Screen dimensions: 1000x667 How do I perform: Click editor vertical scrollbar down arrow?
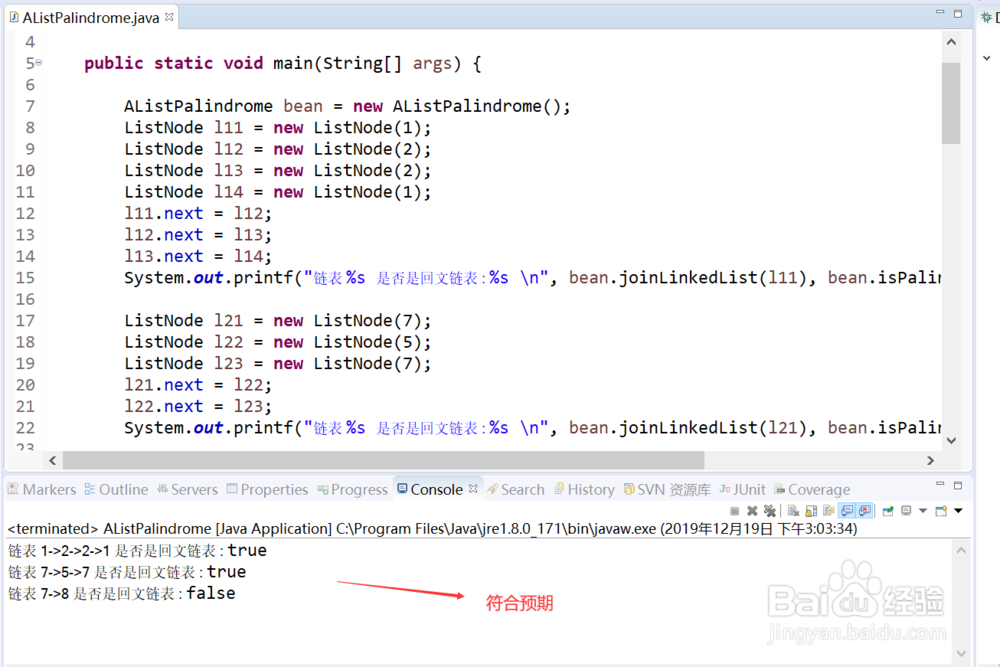[951, 440]
